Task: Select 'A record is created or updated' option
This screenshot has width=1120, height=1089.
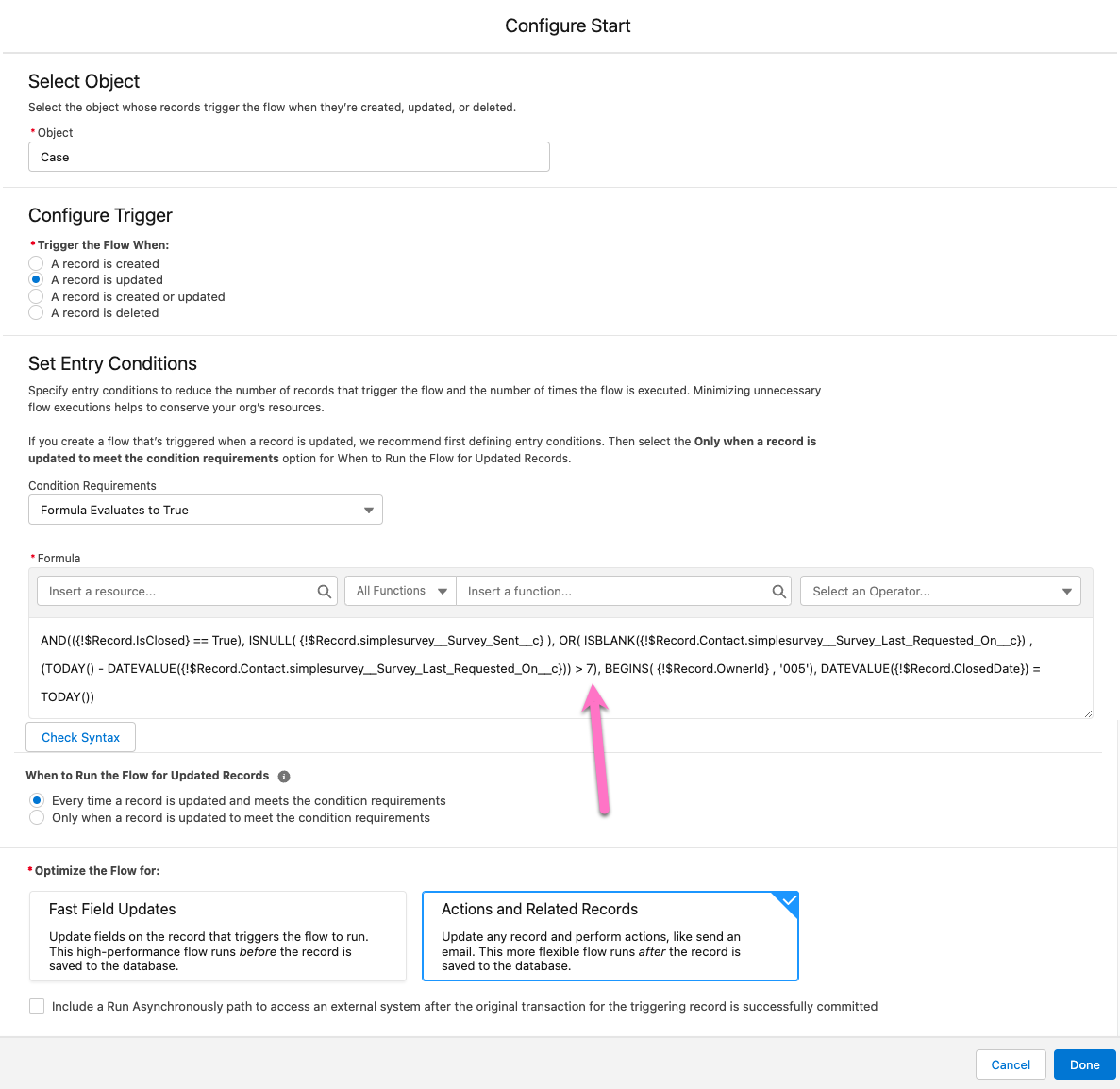Action: pos(36,295)
